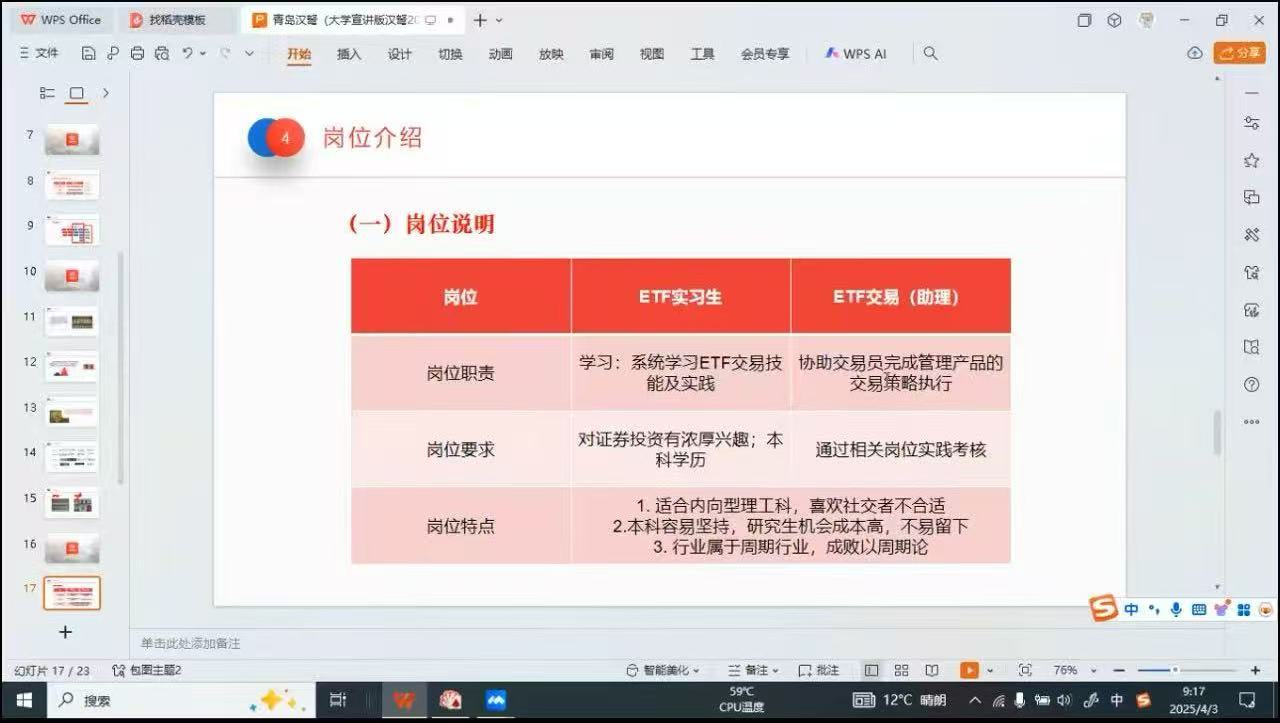The image size is (1280, 723).
Task: Toggle outline view in the slide panel
Action: pos(47,93)
